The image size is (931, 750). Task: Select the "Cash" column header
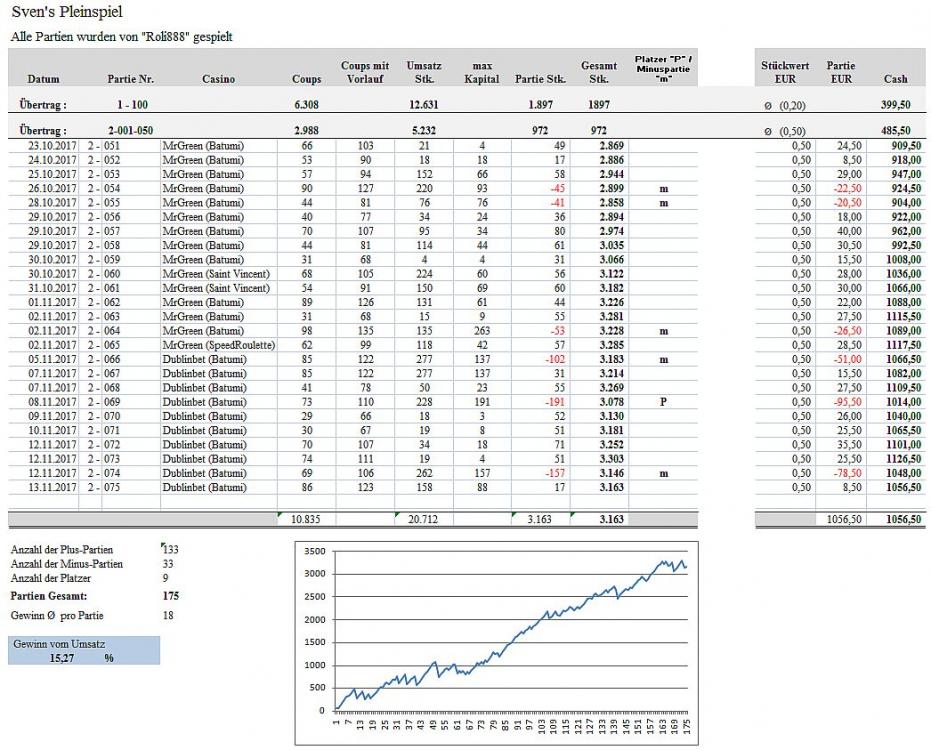click(895, 79)
